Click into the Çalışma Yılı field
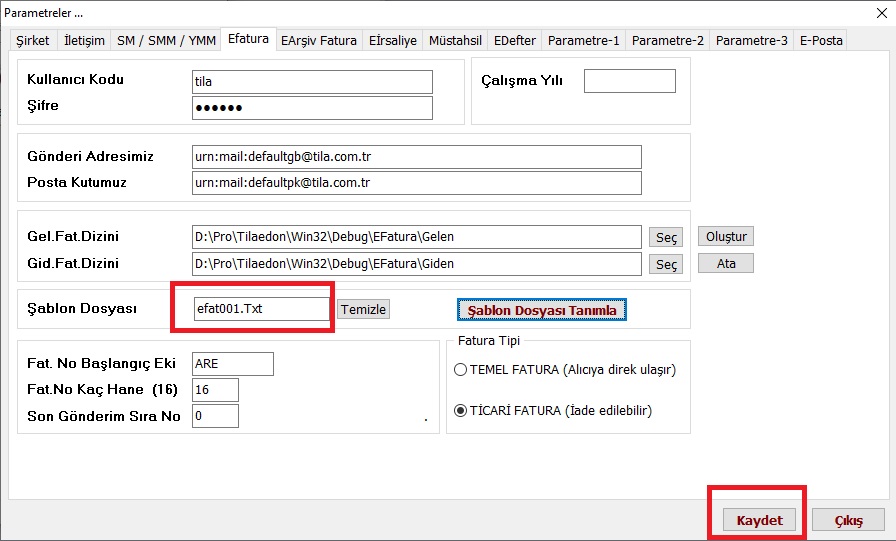This screenshot has height=541, width=896. pyautogui.click(x=629, y=81)
